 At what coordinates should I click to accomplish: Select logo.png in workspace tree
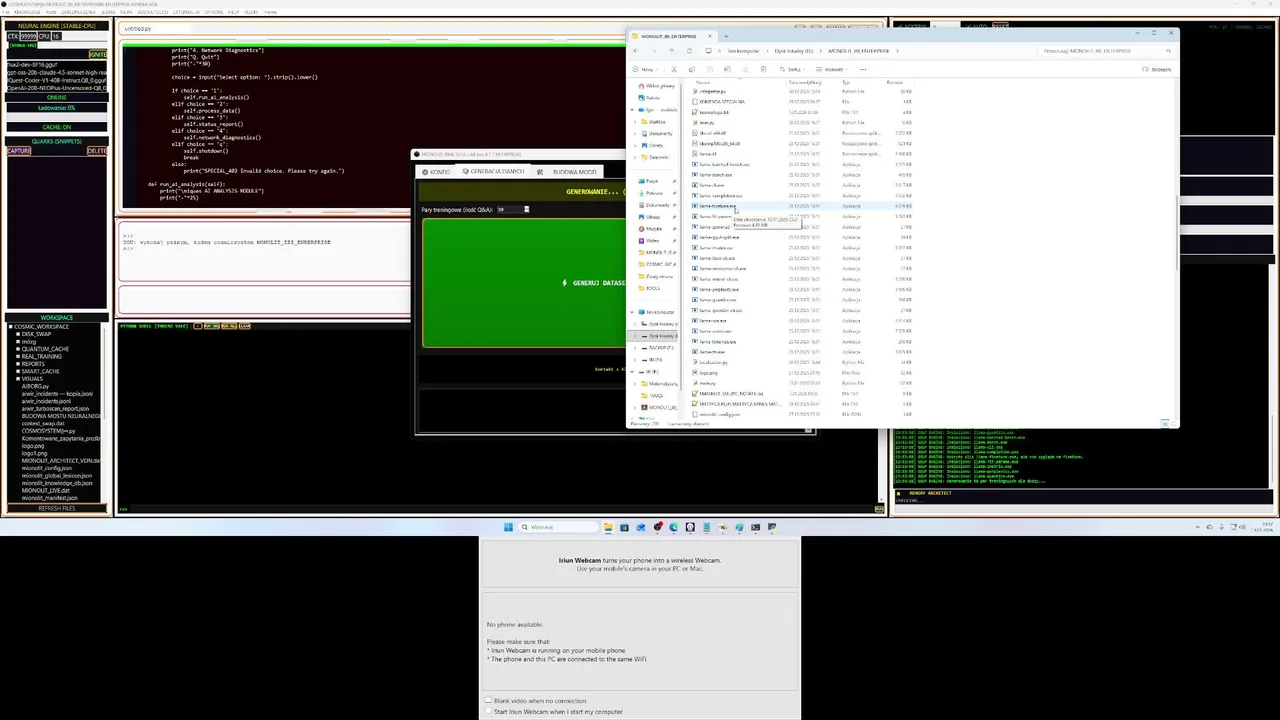pyautogui.click(x=34, y=446)
